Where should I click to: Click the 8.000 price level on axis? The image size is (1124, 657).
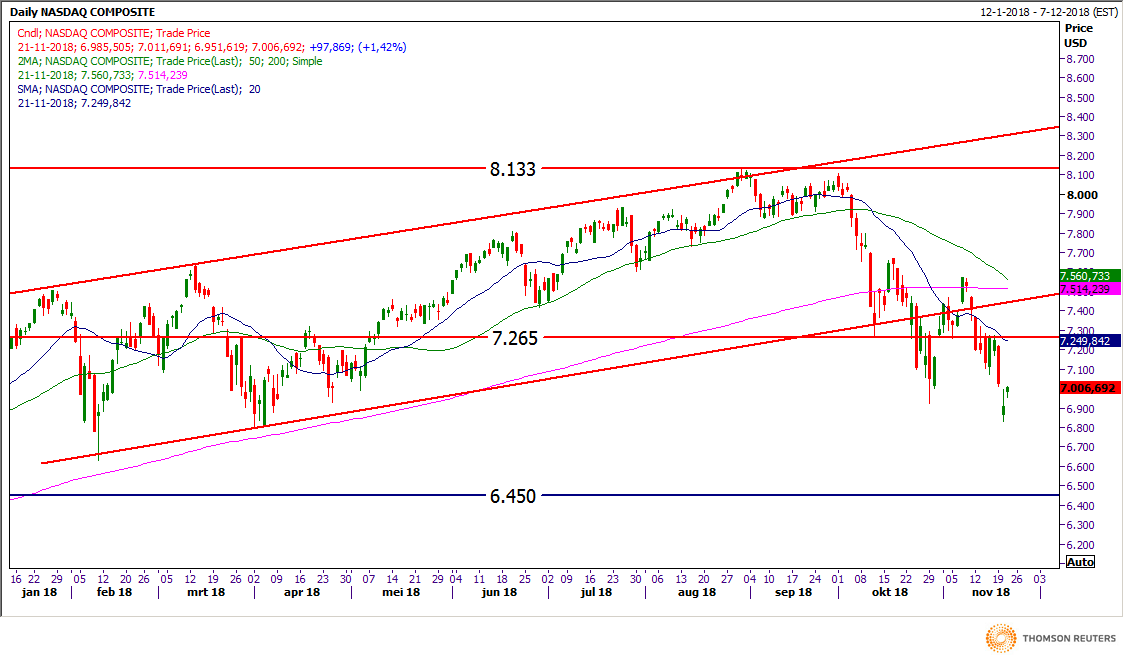(1083, 195)
